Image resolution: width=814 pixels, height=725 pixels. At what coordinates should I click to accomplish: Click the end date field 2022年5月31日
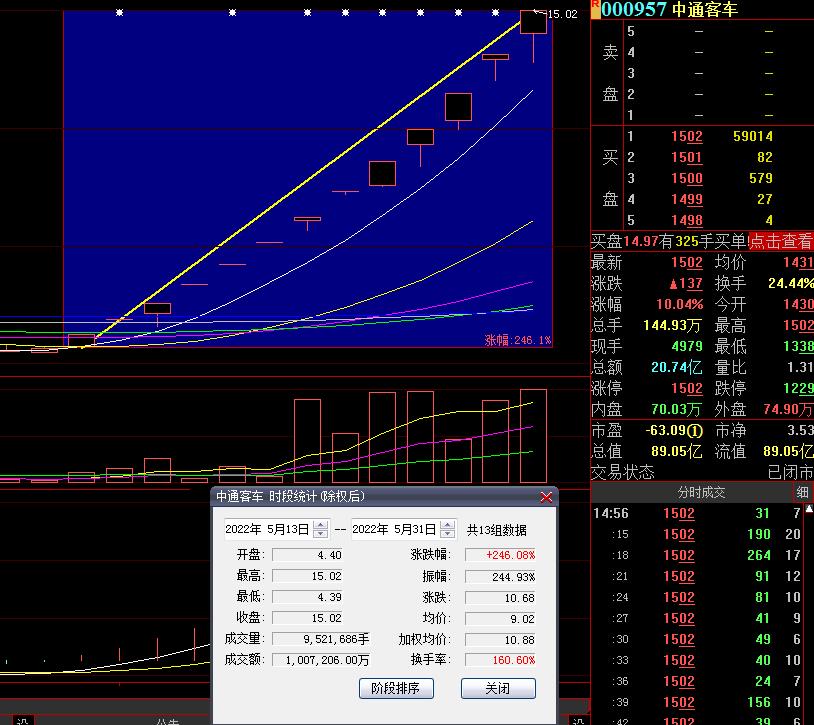point(394,530)
